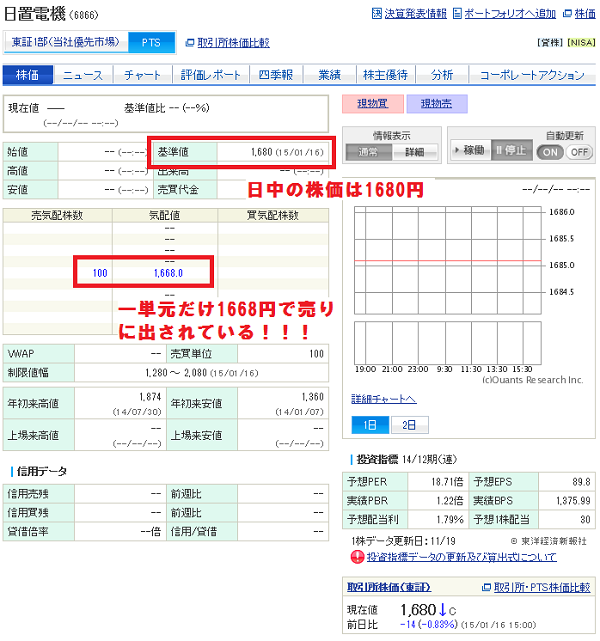The height and width of the screenshot is (641, 600).
Task: Open the 業績 tab
Action: point(329,75)
